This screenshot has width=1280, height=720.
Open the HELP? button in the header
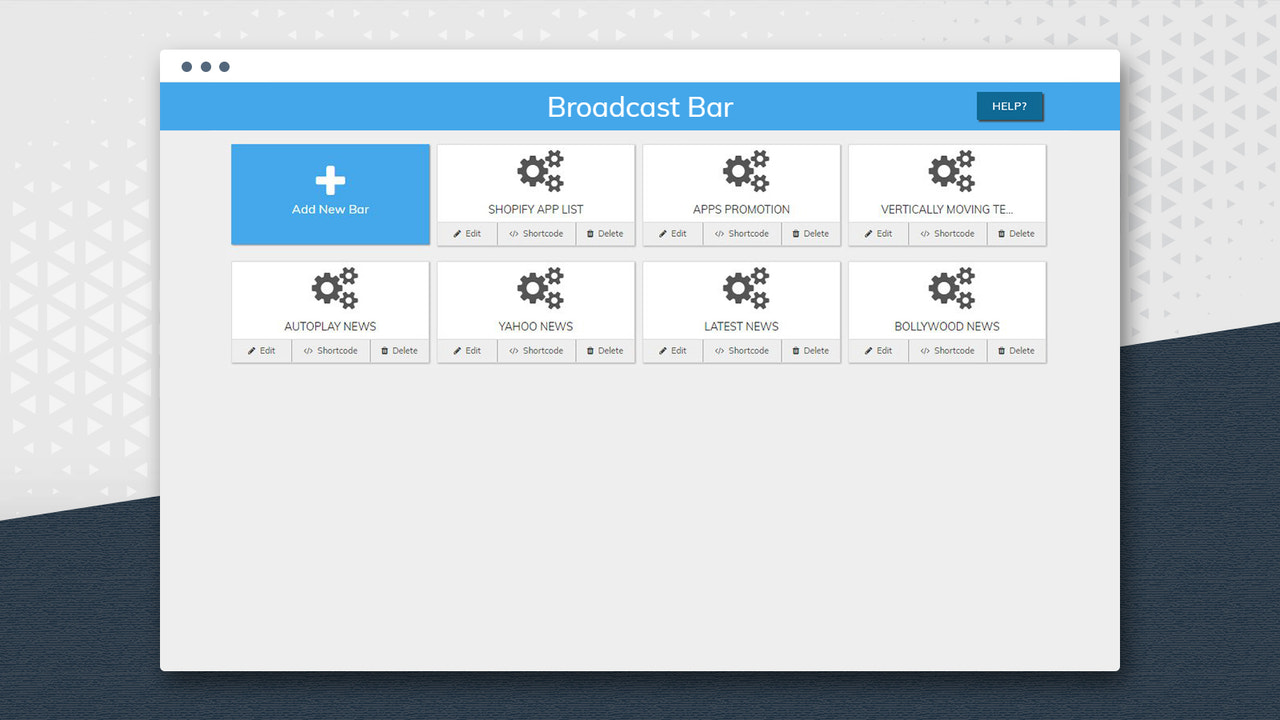[1009, 105]
